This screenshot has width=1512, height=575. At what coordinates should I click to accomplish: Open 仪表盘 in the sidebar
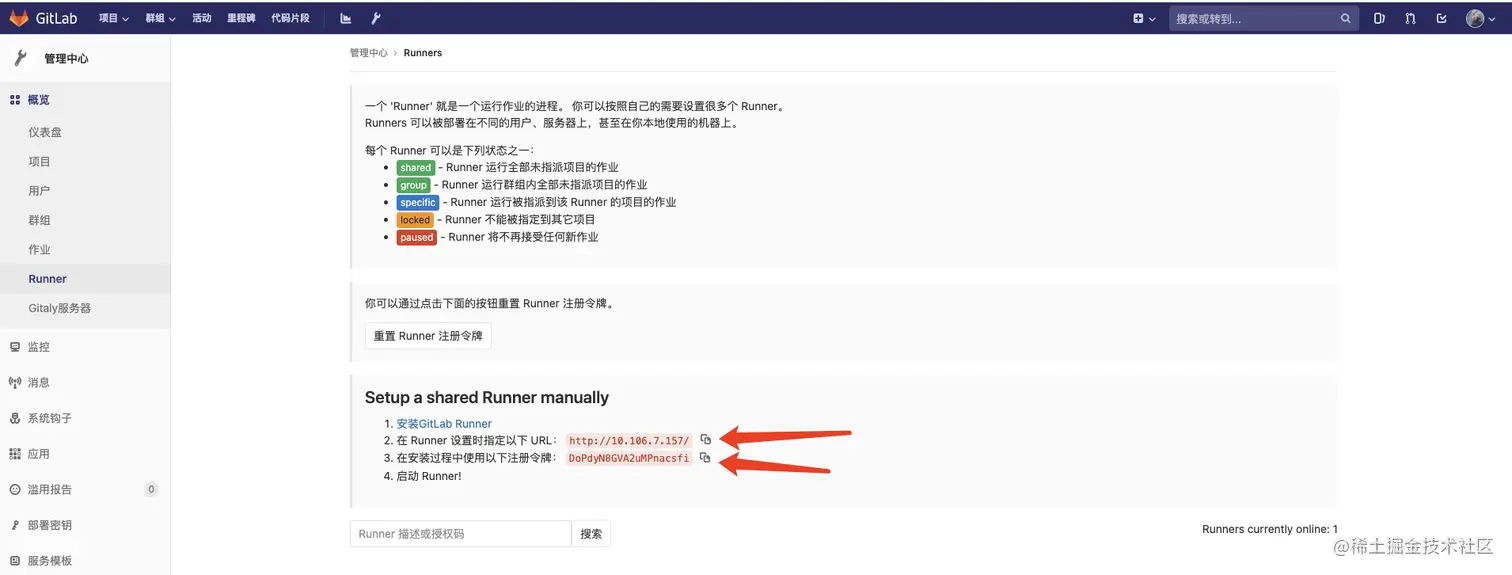(x=45, y=132)
